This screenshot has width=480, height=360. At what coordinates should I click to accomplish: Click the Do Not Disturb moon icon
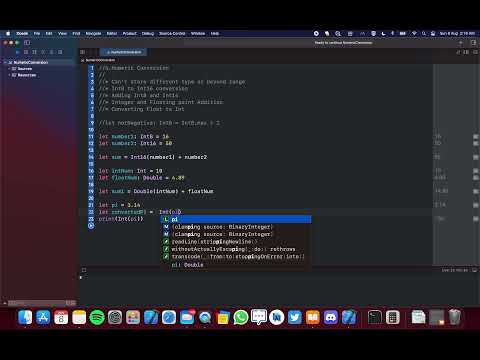coord(383,33)
